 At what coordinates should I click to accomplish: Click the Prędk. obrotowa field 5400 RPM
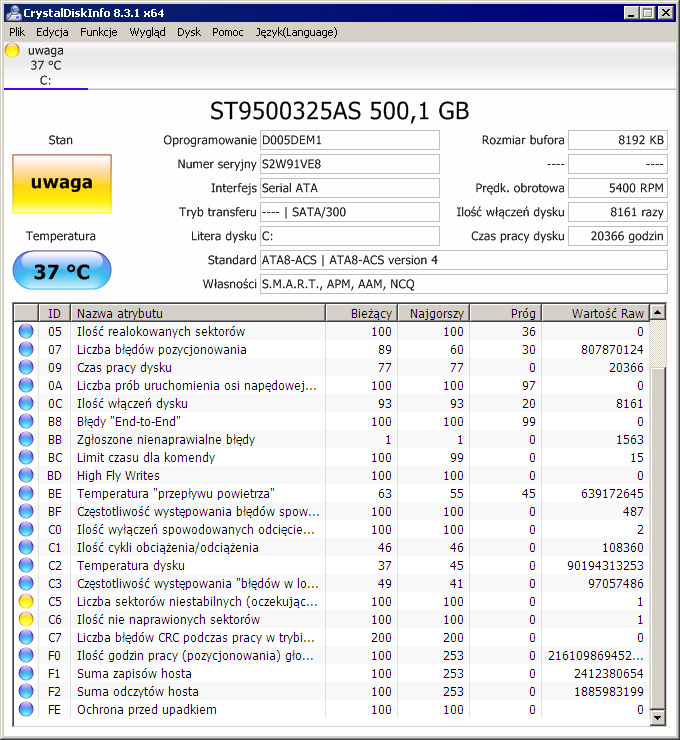point(618,188)
